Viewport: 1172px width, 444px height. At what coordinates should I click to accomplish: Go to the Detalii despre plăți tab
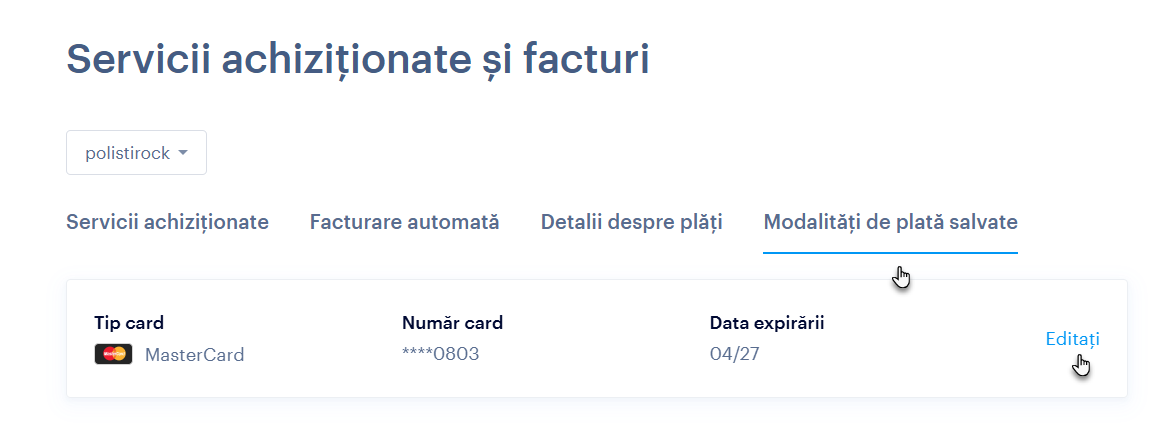631,222
